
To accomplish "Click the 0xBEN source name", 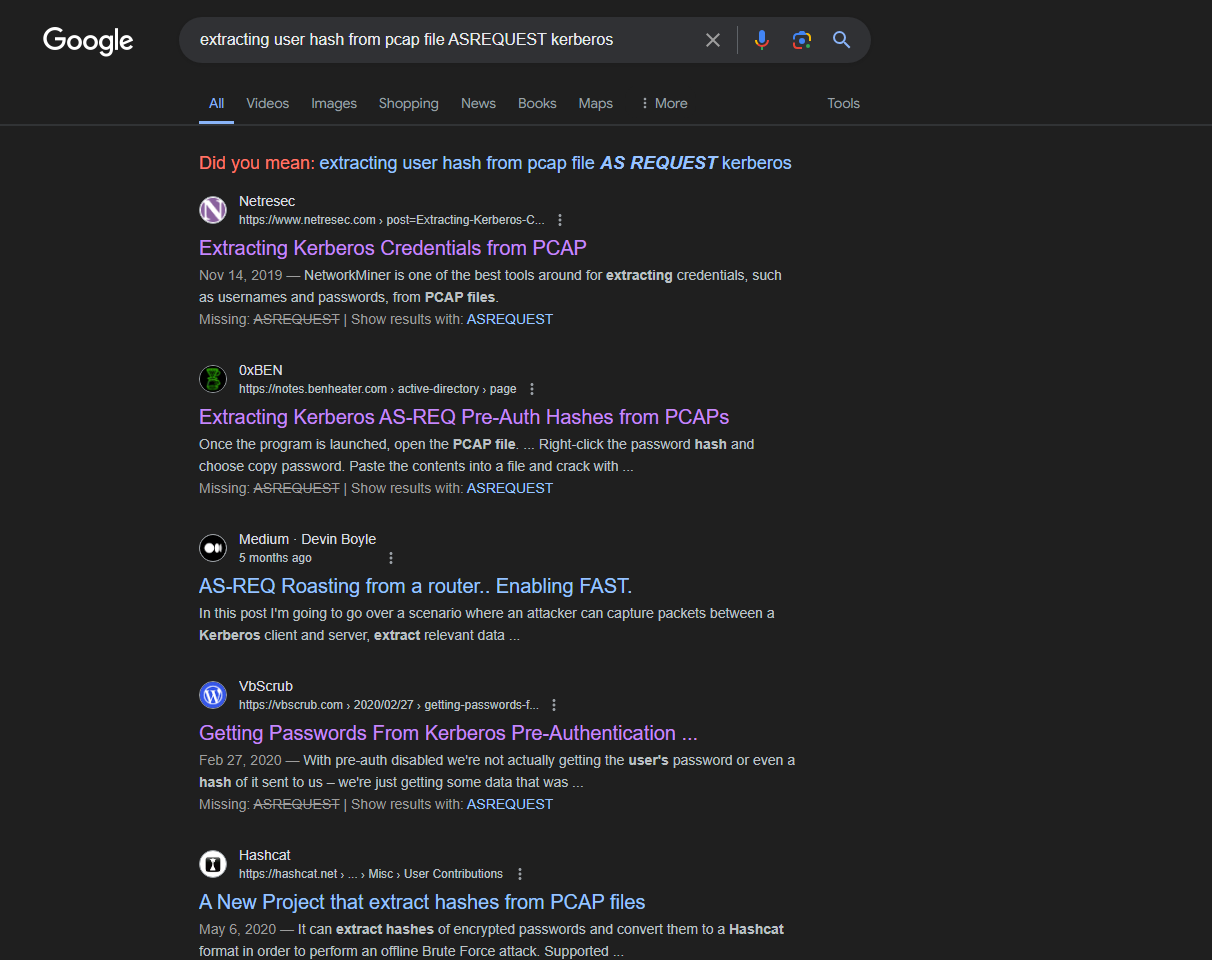I will [x=261, y=370].
